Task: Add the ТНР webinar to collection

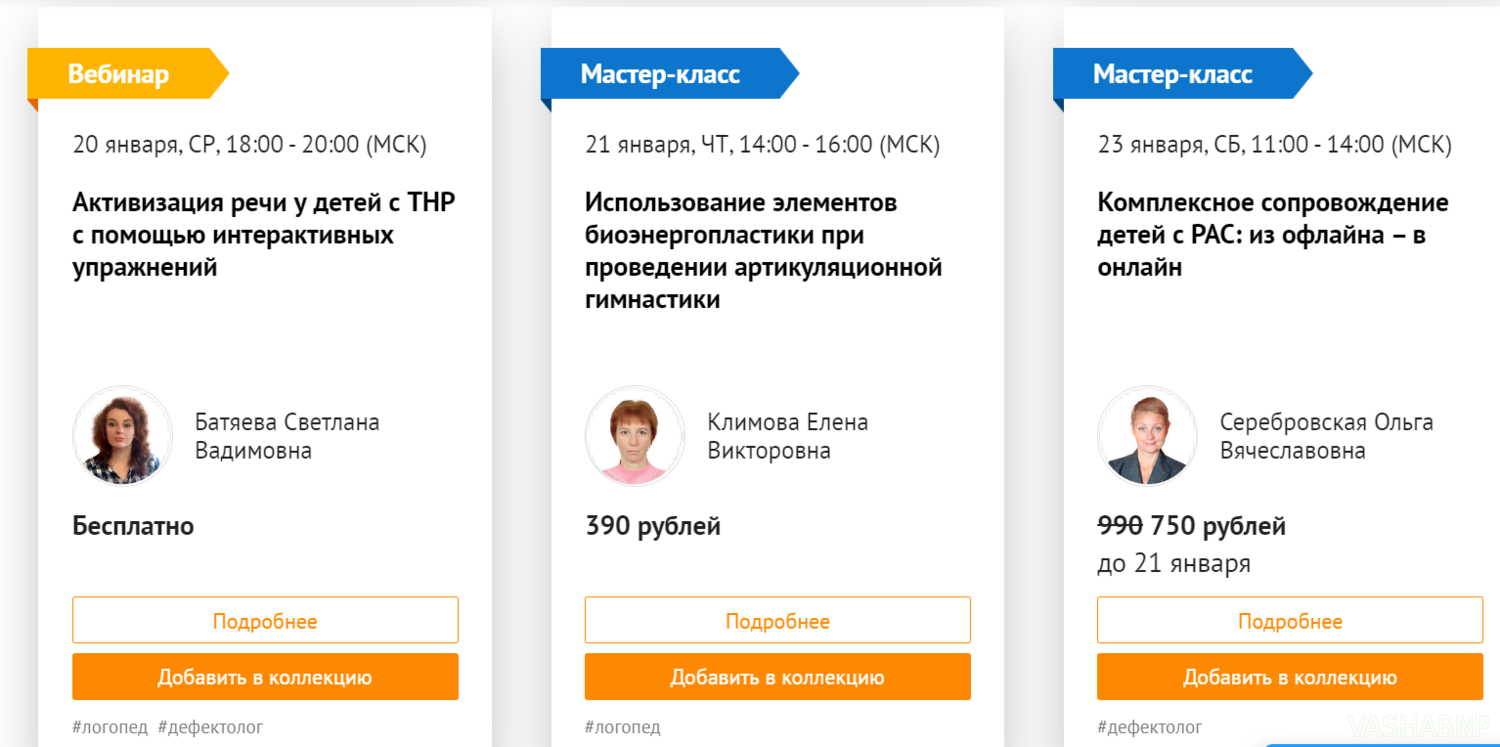Action: coord(265,677)
